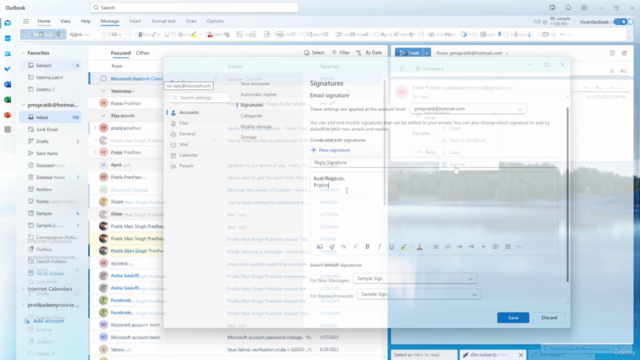Click Filter in message list header
The height and width of the screenshot is (360, 640).
point(341,53)
